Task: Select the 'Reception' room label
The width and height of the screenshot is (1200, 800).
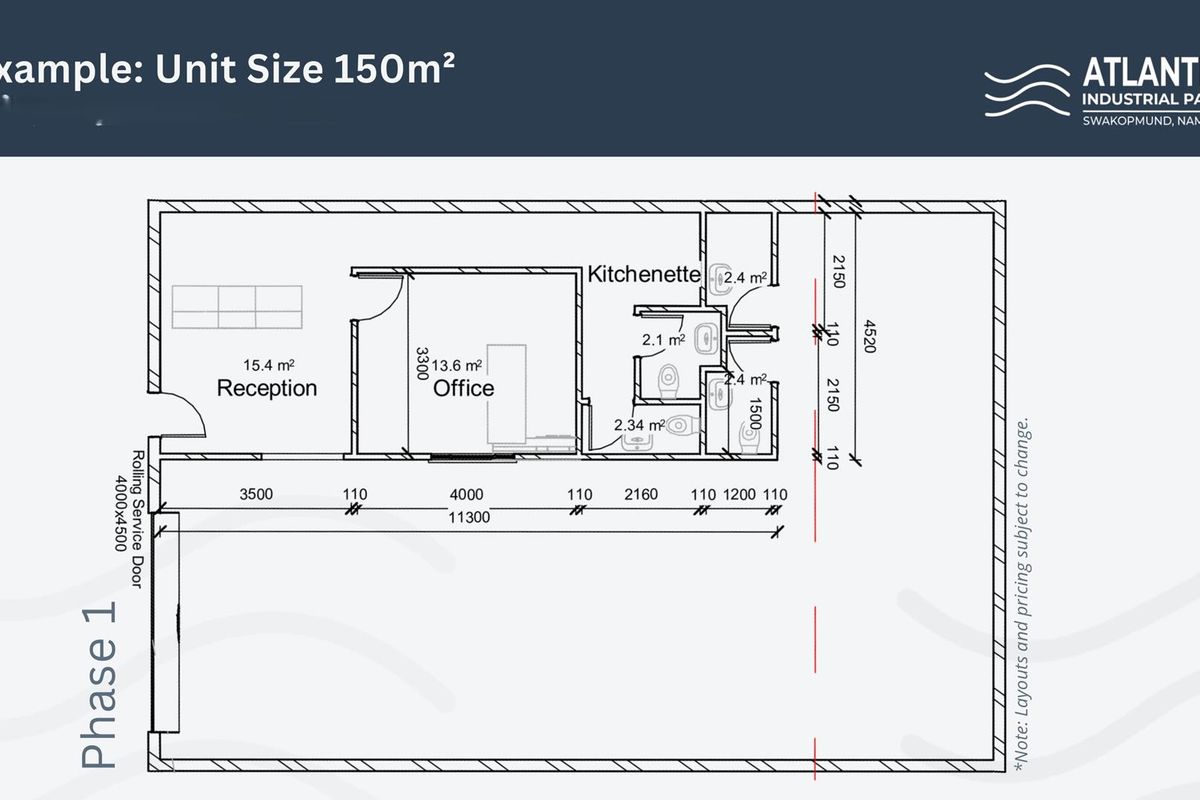Action: pyautogui.click(x=267, y=388)
